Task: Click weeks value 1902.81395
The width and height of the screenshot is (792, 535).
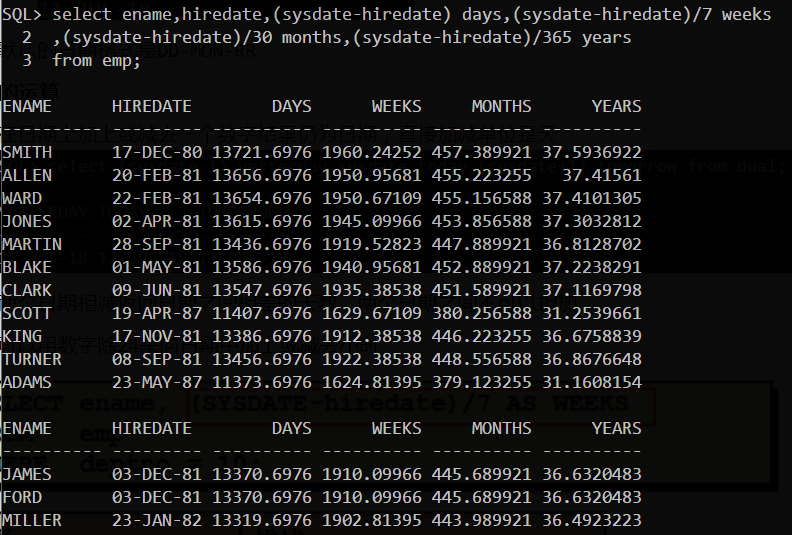Action: 372,520
